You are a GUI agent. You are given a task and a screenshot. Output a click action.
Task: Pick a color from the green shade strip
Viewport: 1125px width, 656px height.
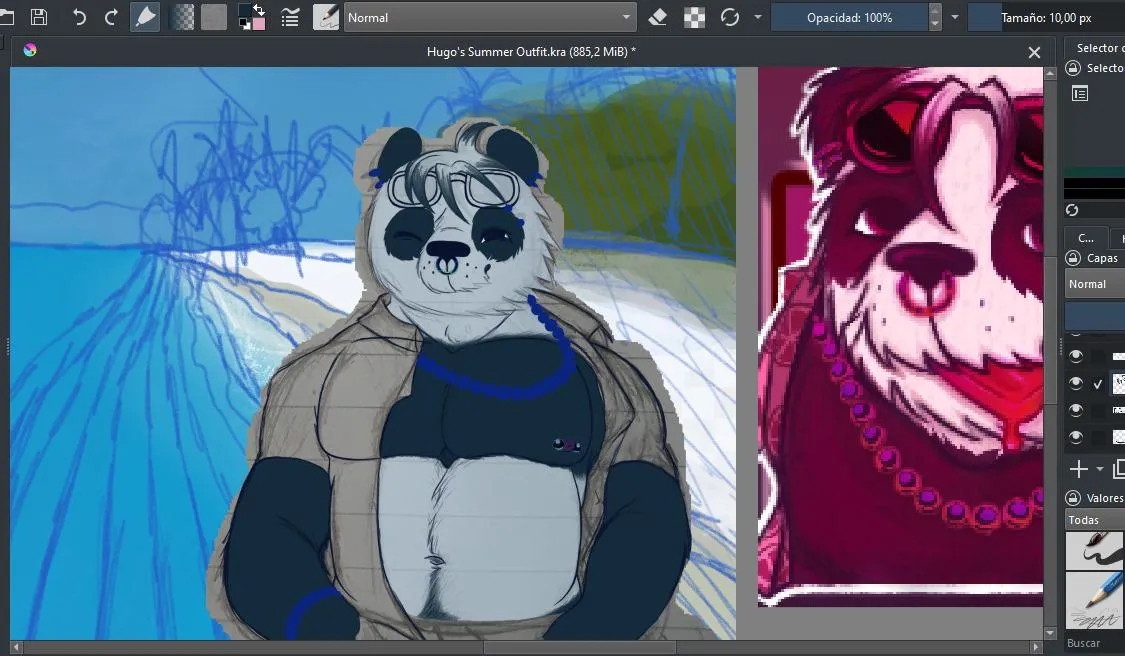coord(1094,173)
